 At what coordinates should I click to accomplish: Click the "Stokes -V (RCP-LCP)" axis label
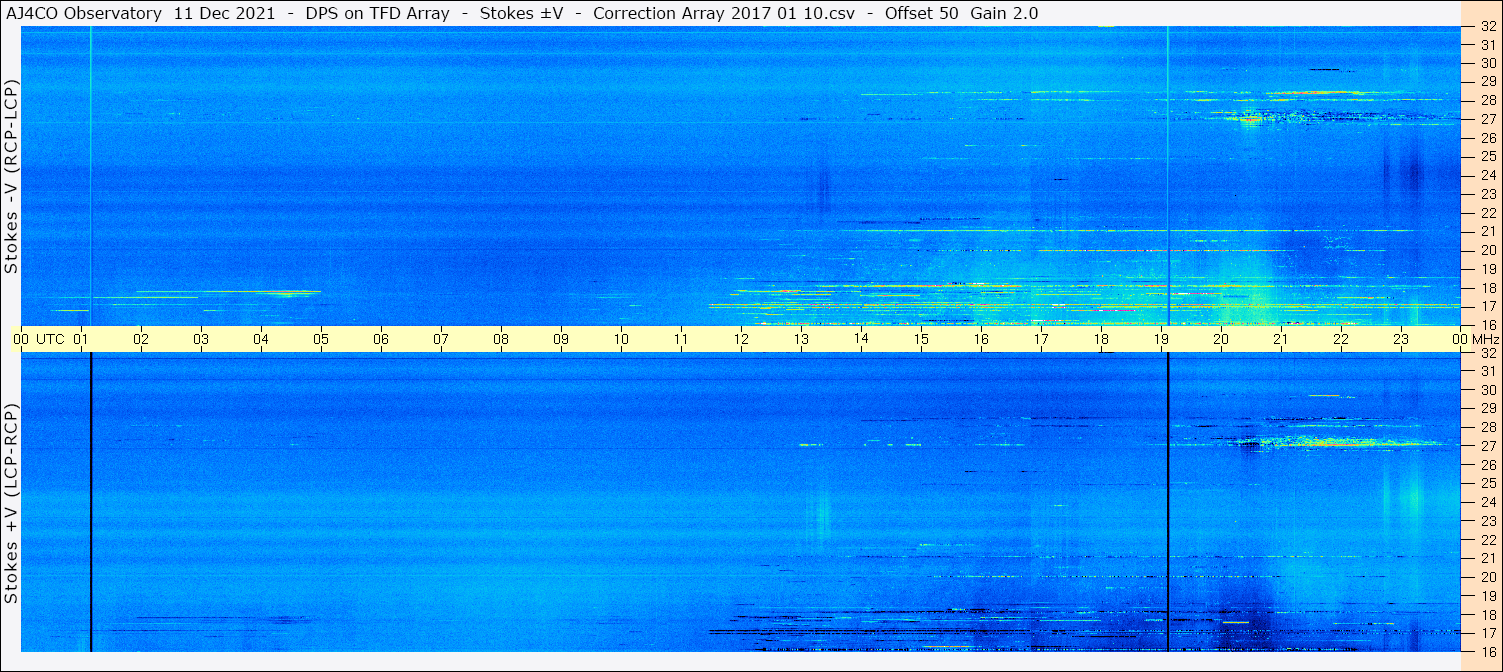pos(11,177)
